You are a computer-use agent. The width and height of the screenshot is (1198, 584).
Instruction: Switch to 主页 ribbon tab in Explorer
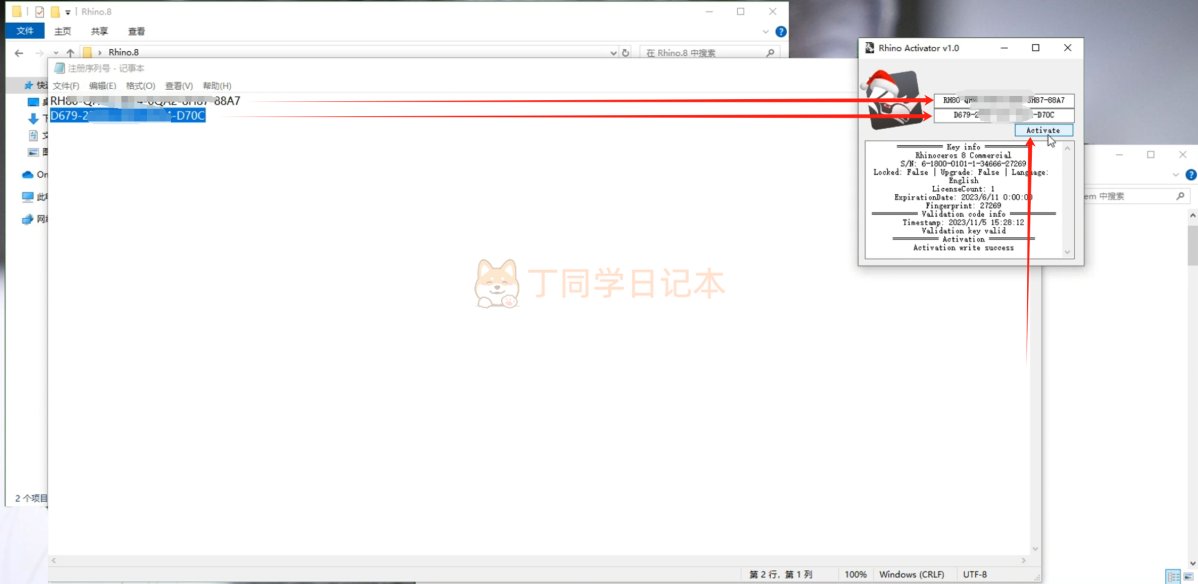point(63,31)
